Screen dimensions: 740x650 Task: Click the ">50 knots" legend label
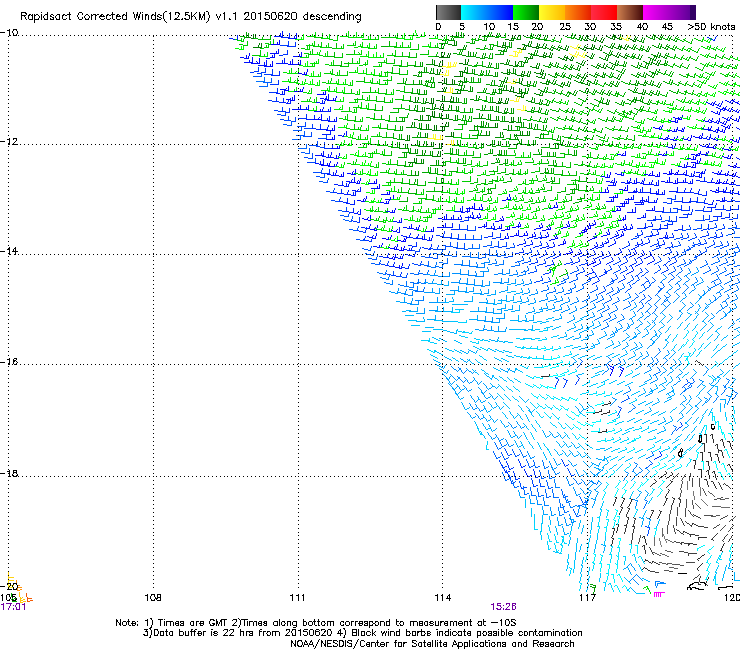711,27
